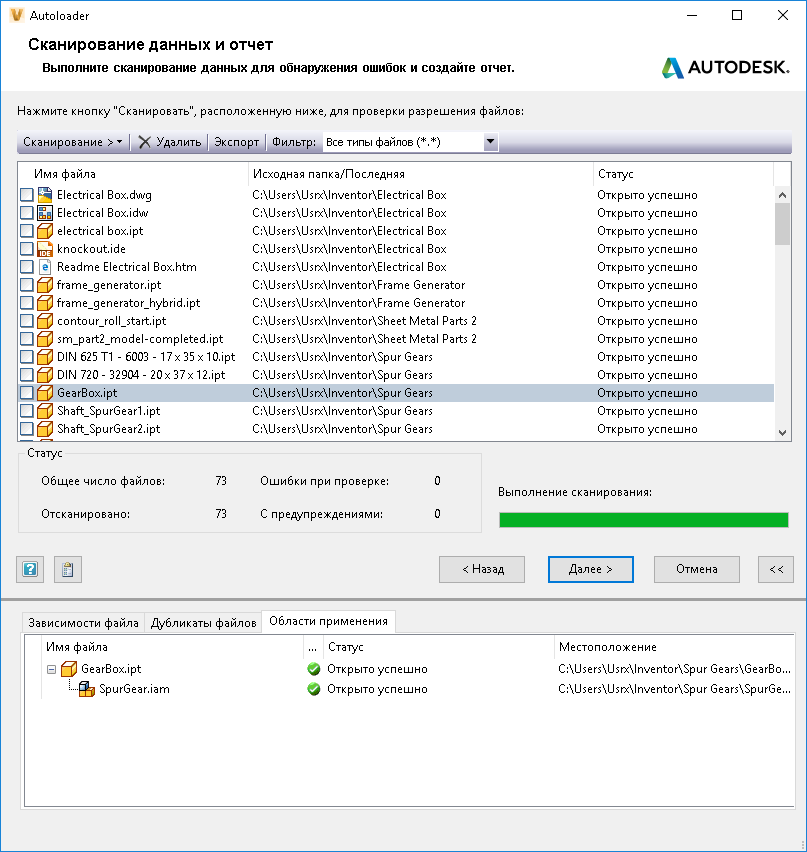Sort by Имя файла column header

coord(133,174)
